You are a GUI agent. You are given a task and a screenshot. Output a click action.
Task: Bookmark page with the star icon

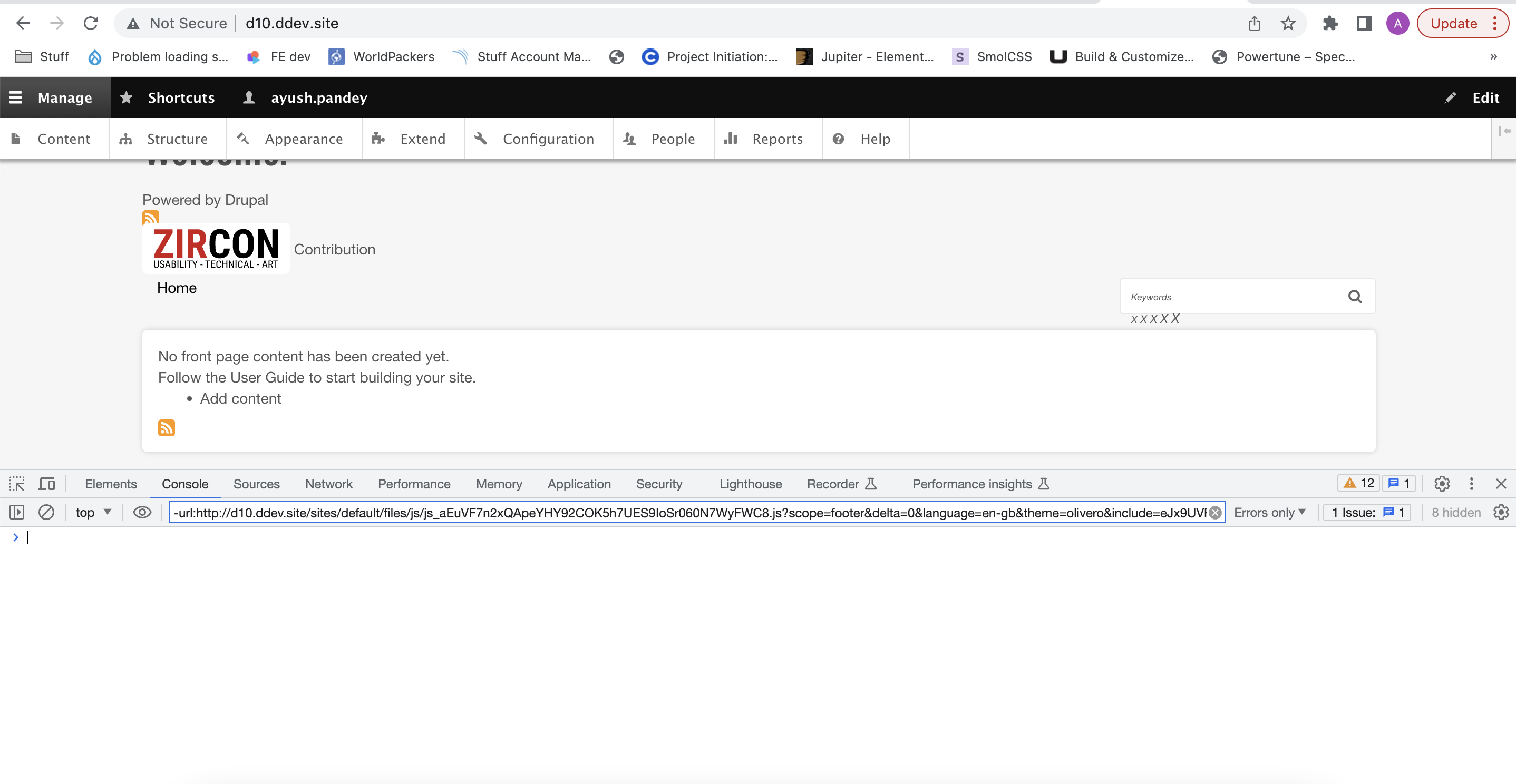(x=1288, y=24)
